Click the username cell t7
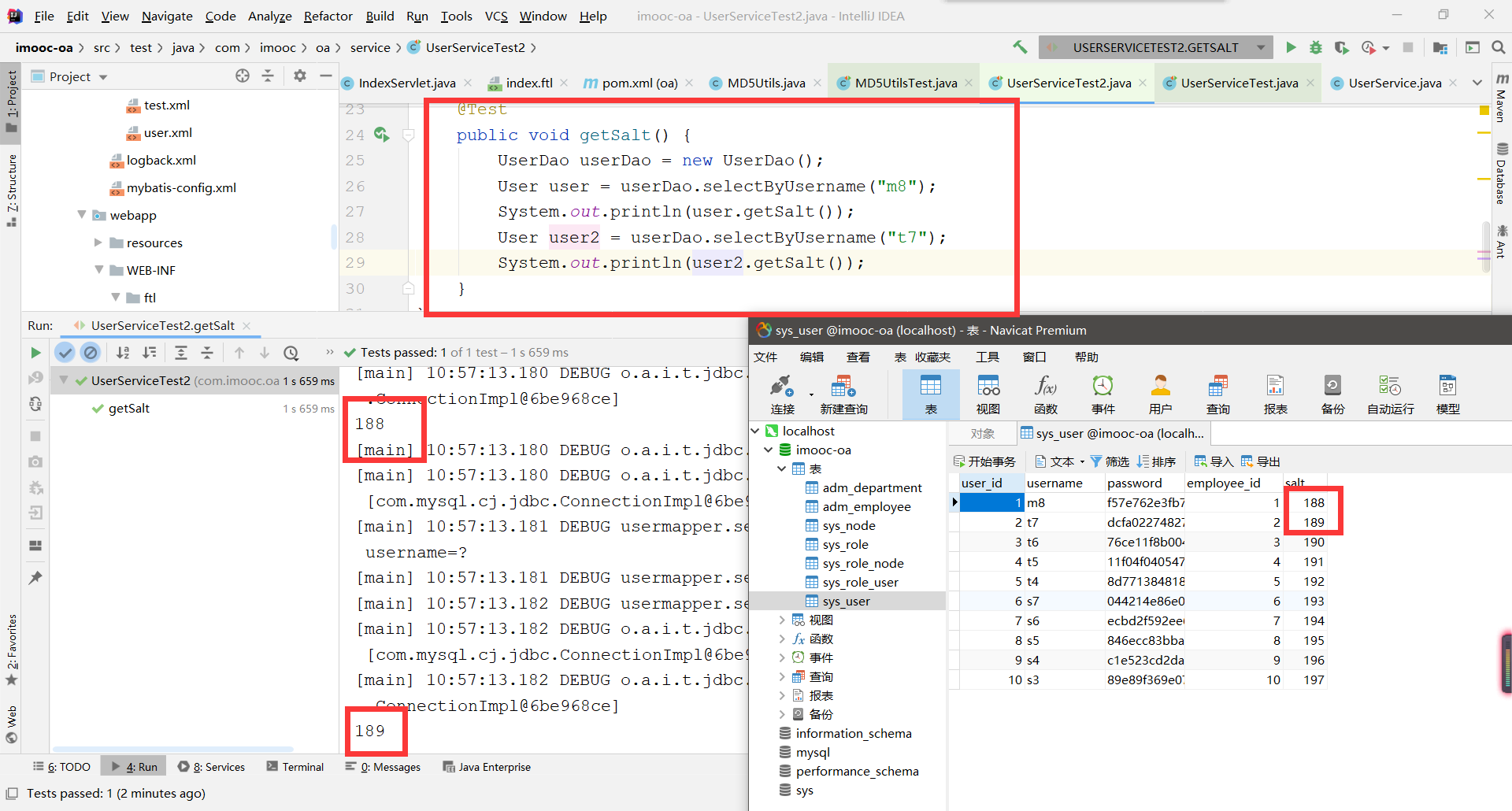The height and width of the screenshot is (811, 1512). point(1065,522)
